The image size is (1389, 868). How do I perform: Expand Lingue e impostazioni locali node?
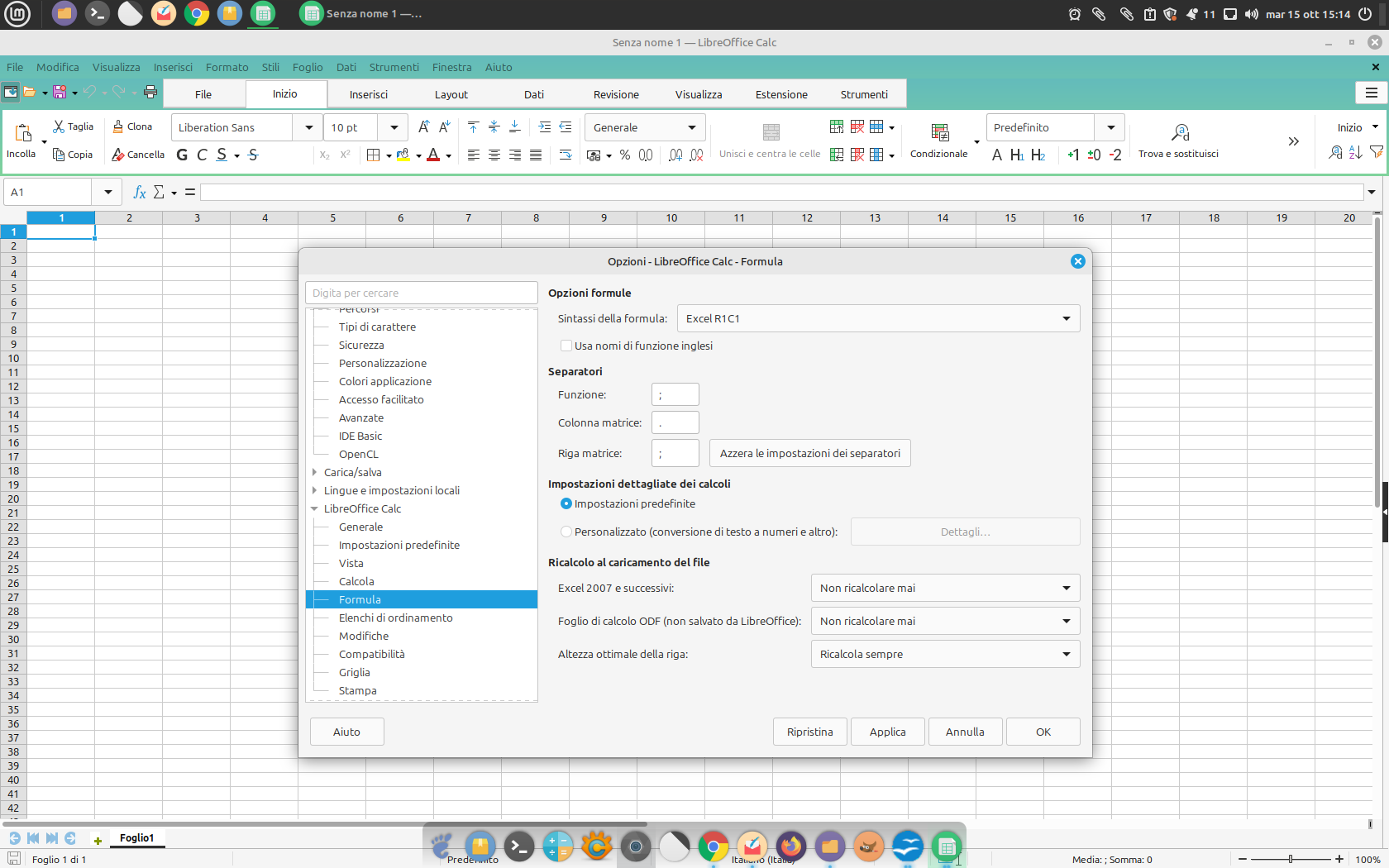point(314,490)
